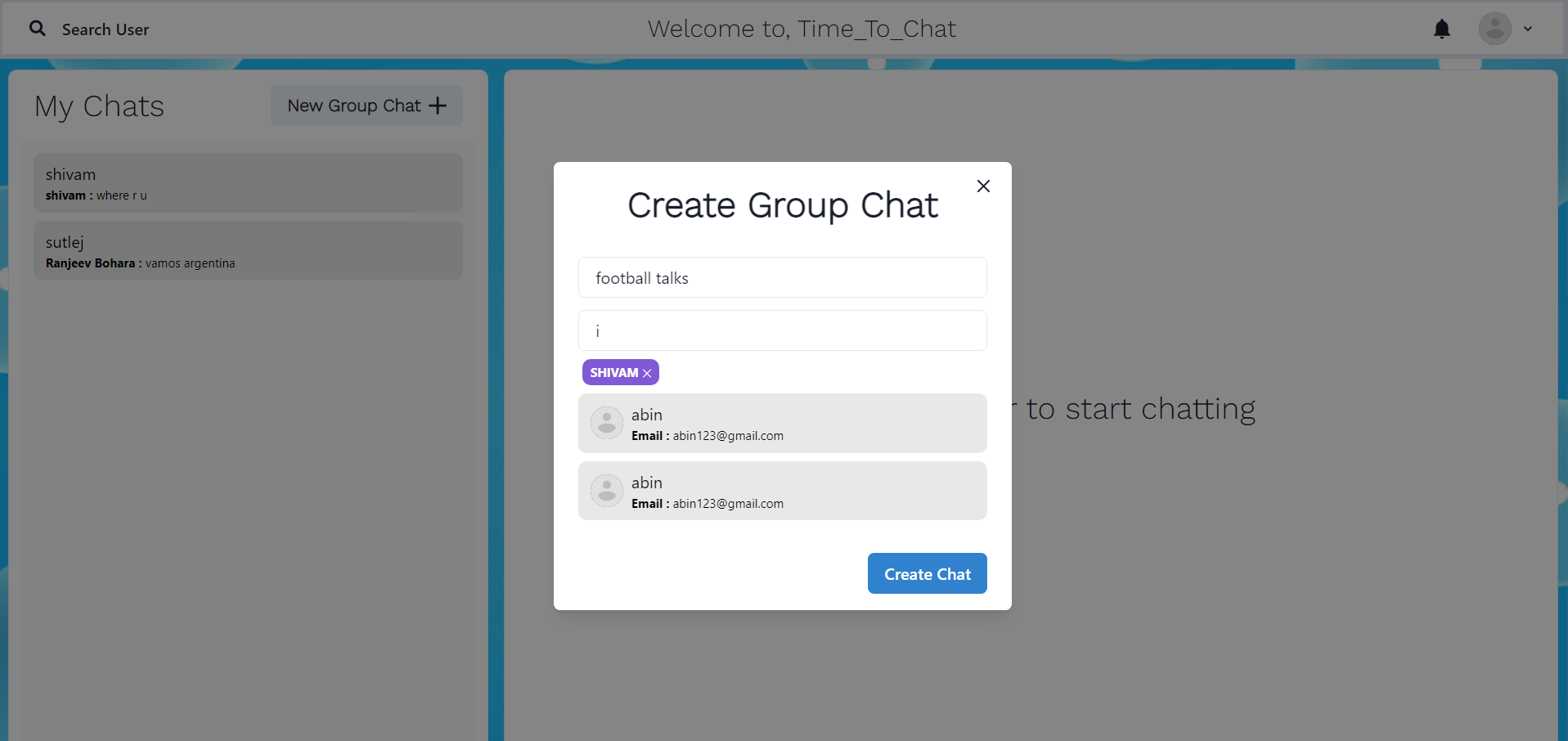Open the sutlej group conversation
The height and width of the screenshot is (741, 1568).
coord(248,250)
